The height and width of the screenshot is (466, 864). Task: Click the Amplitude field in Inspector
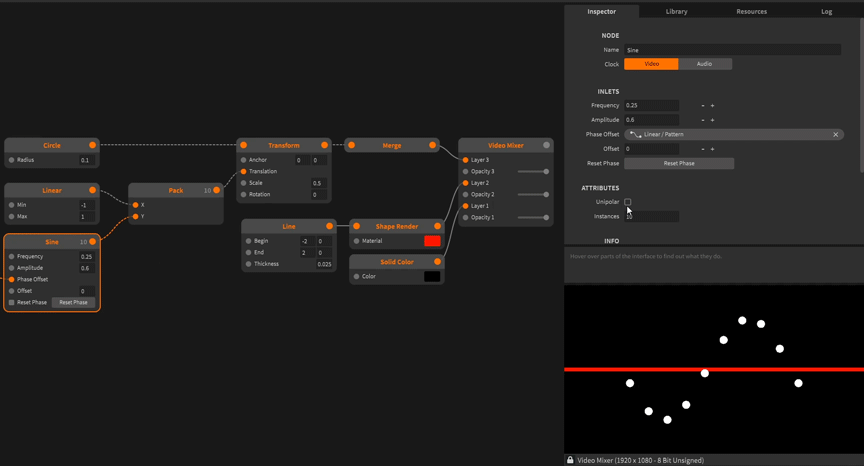[x=651, y=120]
